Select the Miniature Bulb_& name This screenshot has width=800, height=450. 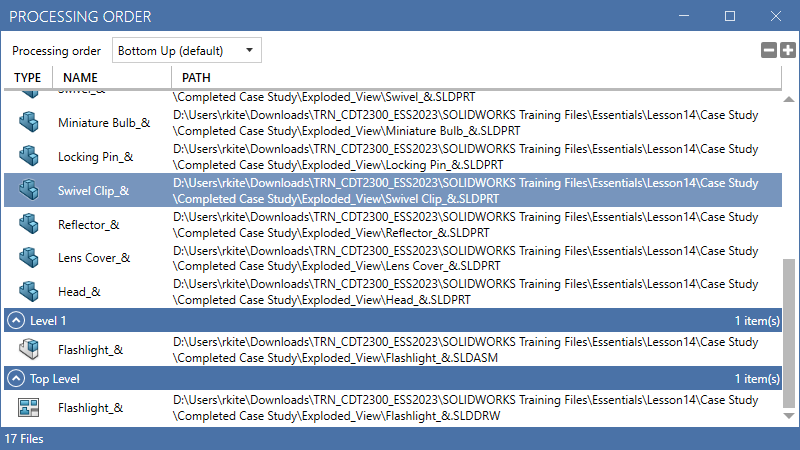[x=104, y=122]
